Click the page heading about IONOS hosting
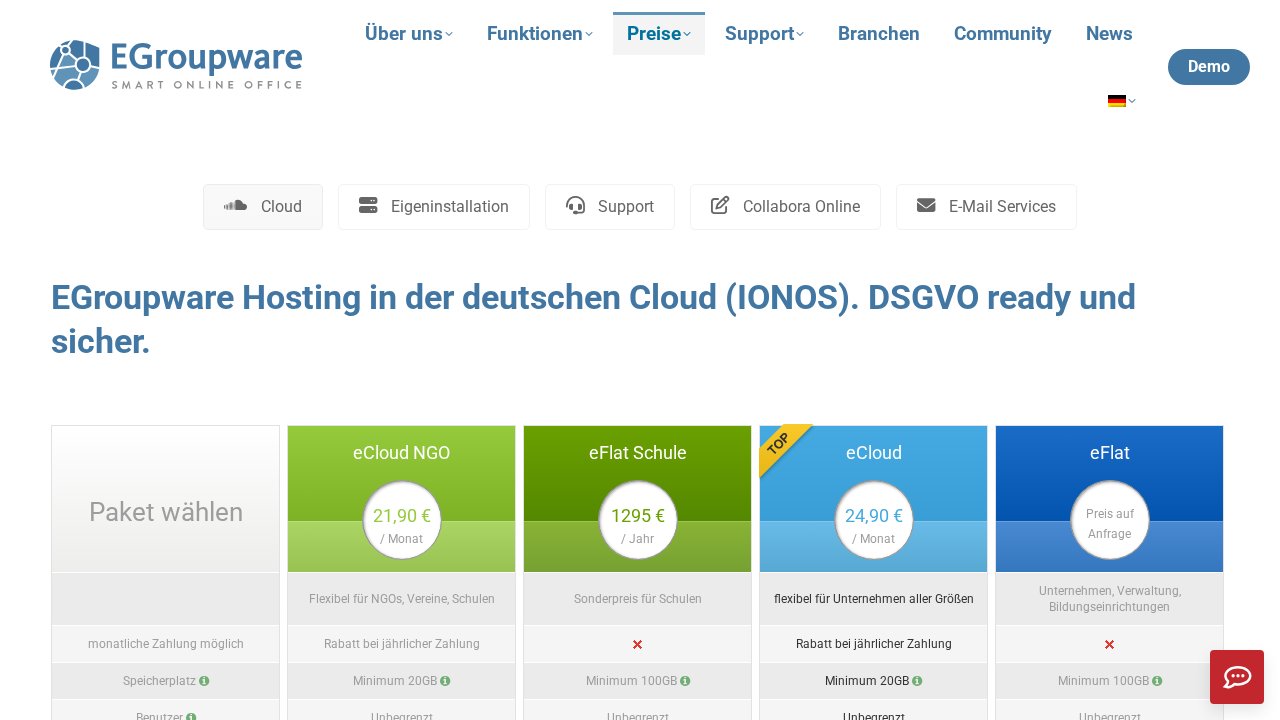Viewport: 1280px width, 720px height. click(593, 319)
